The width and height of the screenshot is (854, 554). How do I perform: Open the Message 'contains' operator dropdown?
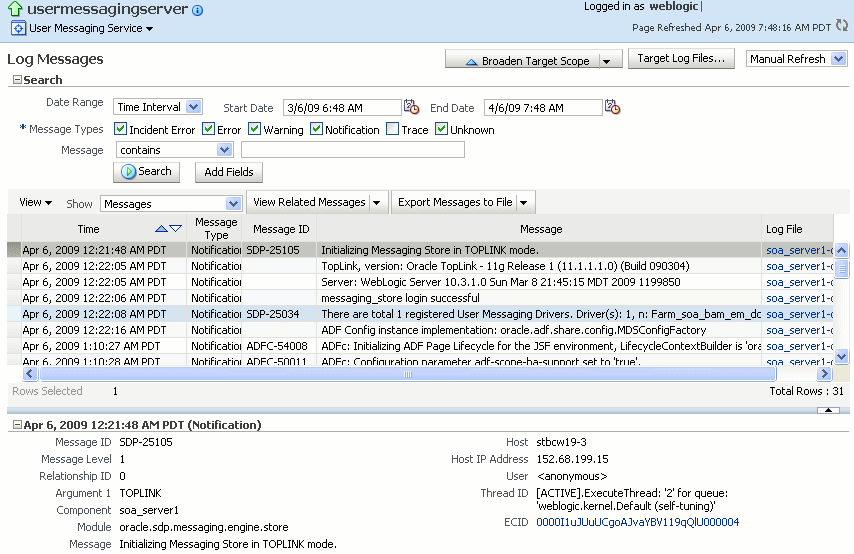tap(224, 150)
